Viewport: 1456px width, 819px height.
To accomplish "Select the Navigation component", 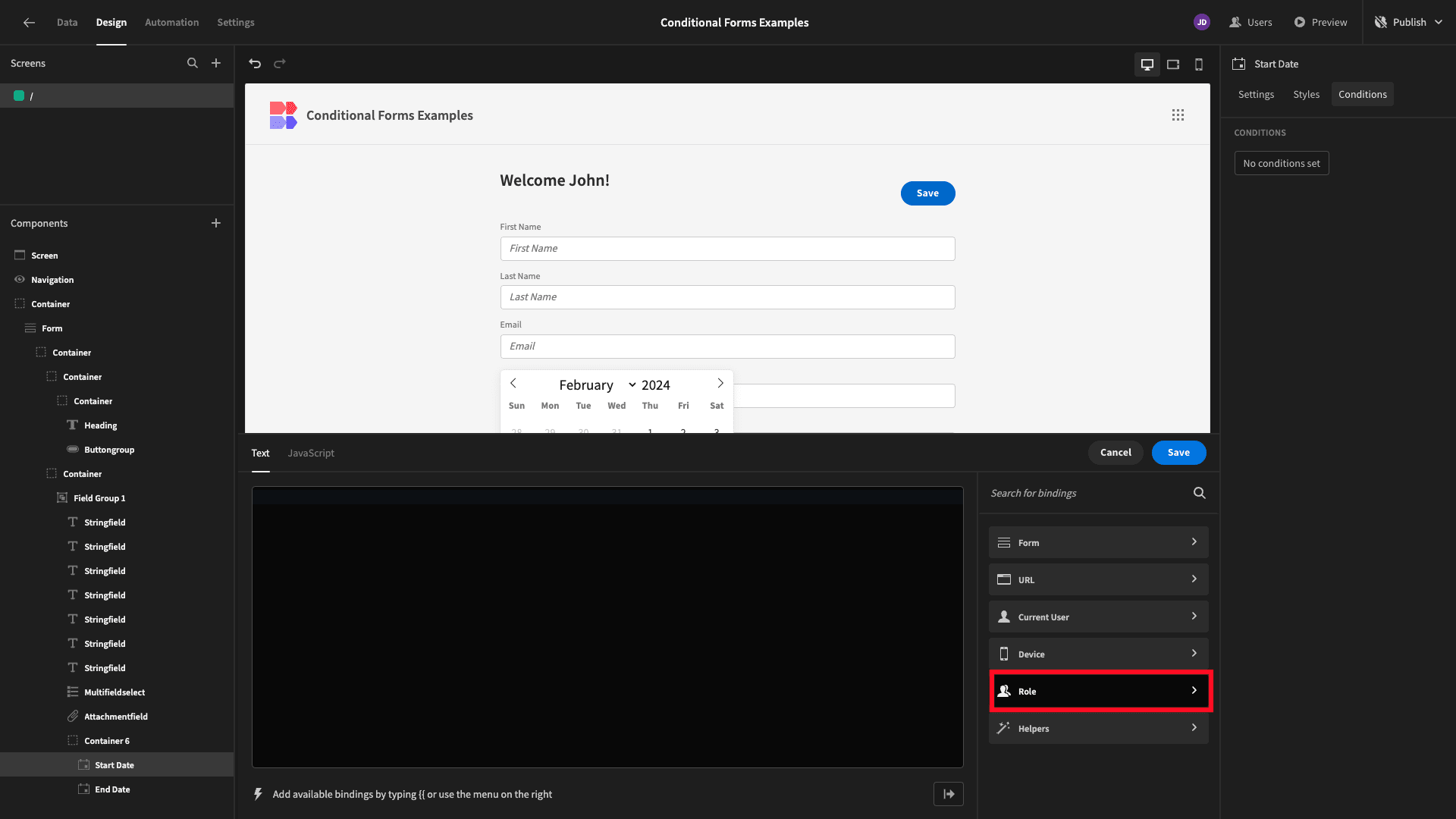I will click(117, 280).
